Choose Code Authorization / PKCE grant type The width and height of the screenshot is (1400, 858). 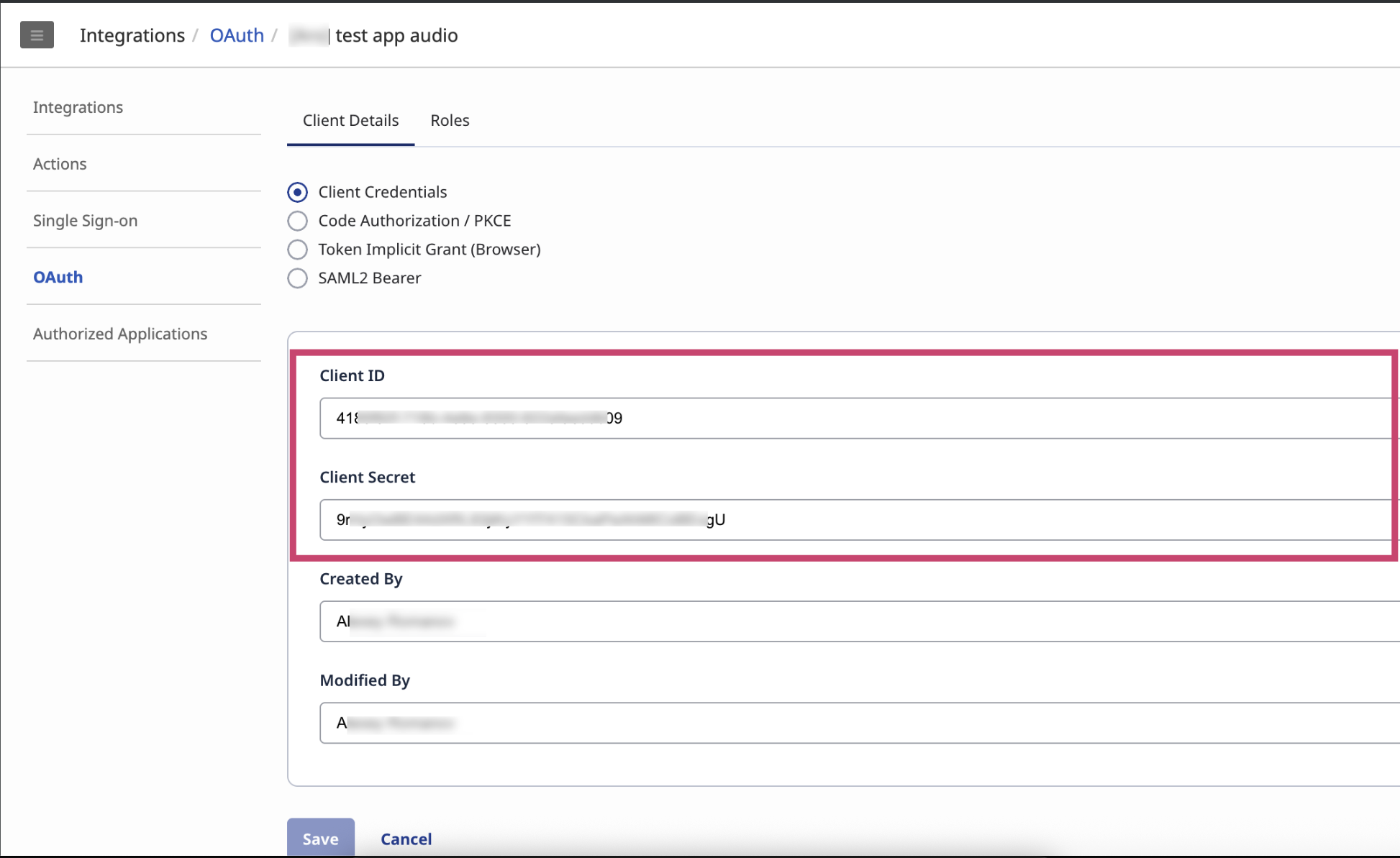pyautogui.click(x=297, y=221)
